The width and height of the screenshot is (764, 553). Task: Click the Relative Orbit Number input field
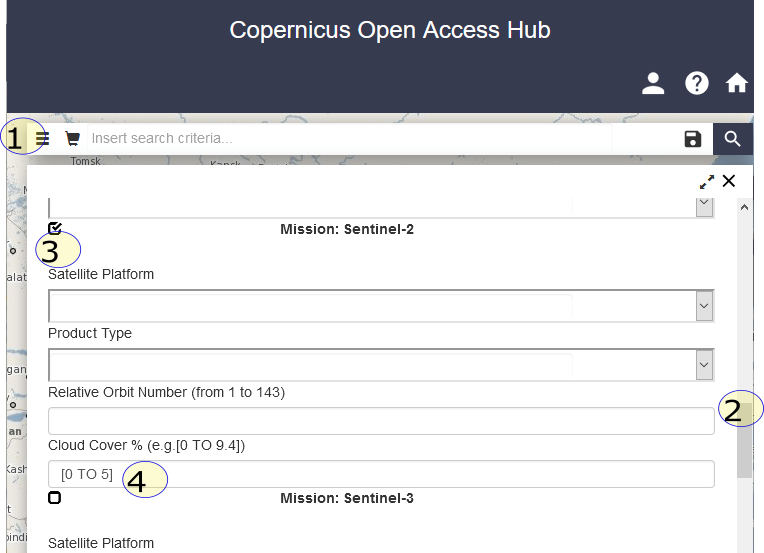point(380,421)
